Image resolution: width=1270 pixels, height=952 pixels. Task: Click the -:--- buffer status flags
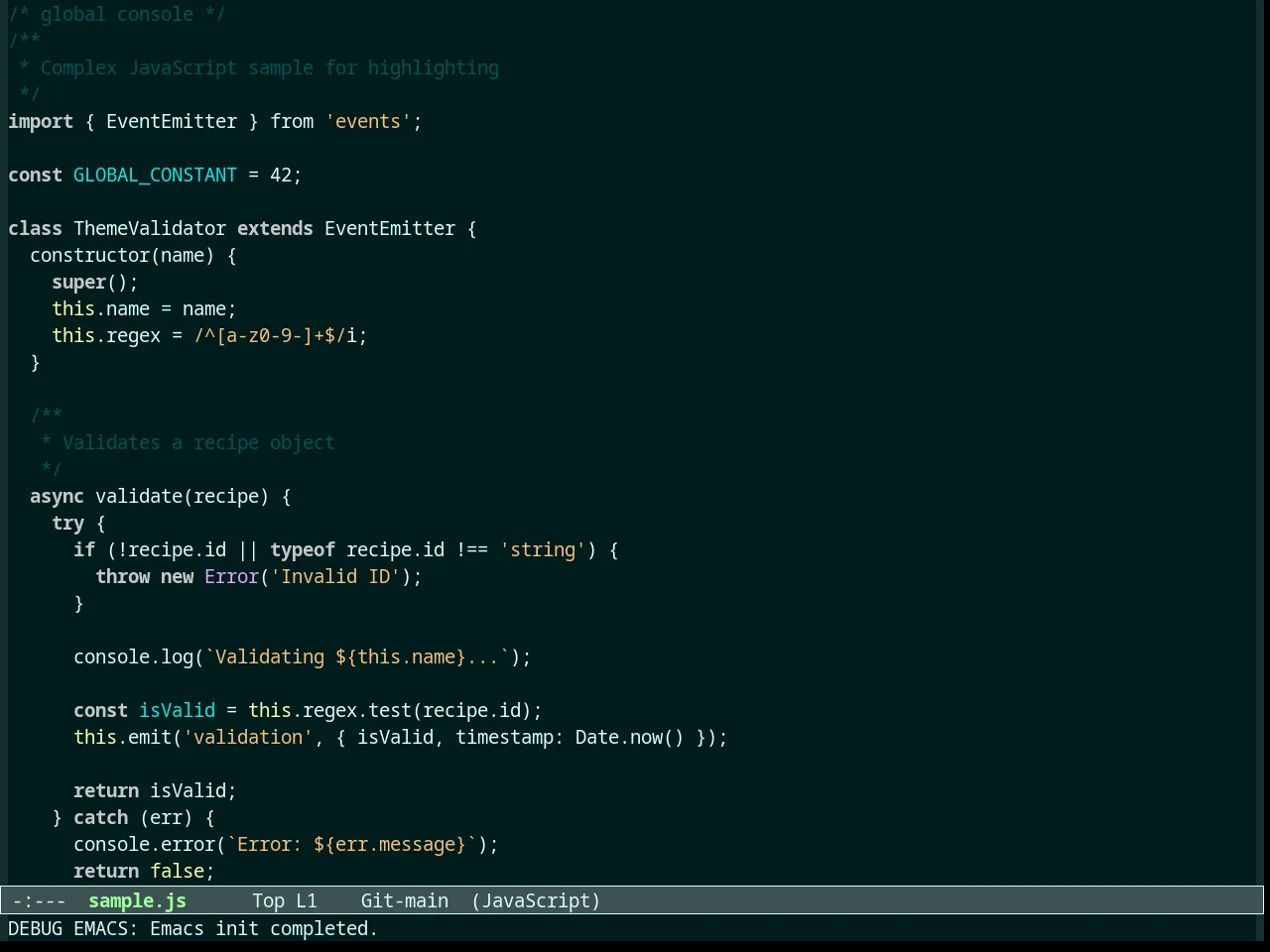[40, 900]
